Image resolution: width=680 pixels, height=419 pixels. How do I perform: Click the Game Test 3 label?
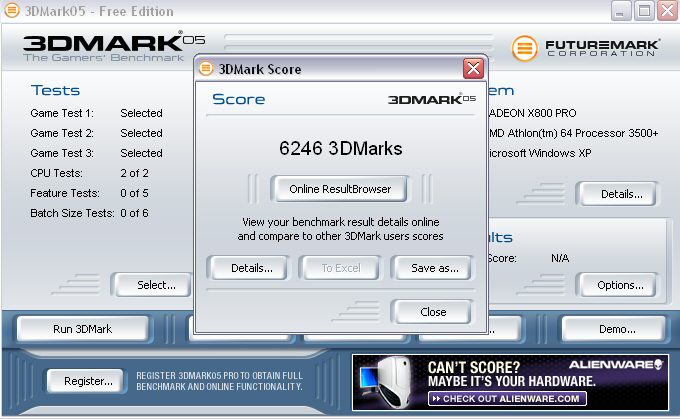pos(62,153)
